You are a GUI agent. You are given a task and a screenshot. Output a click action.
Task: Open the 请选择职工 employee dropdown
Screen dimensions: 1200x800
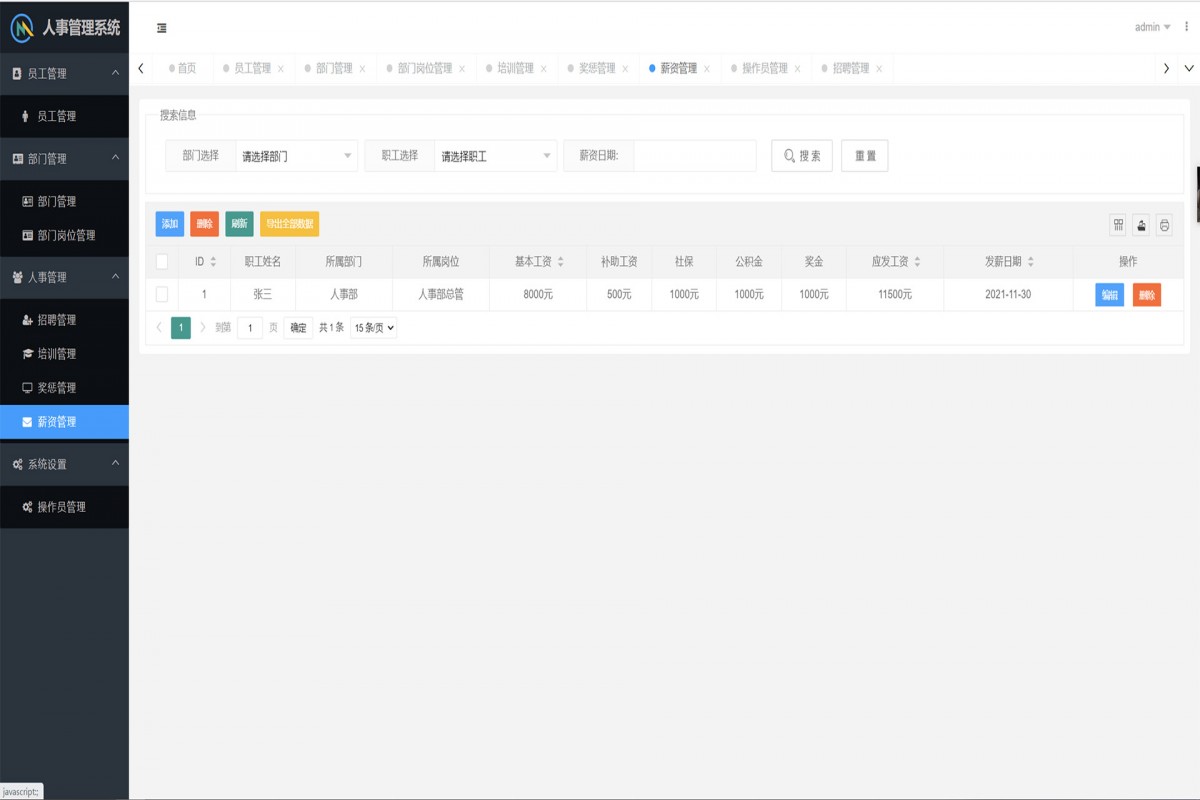pos(493,155)
